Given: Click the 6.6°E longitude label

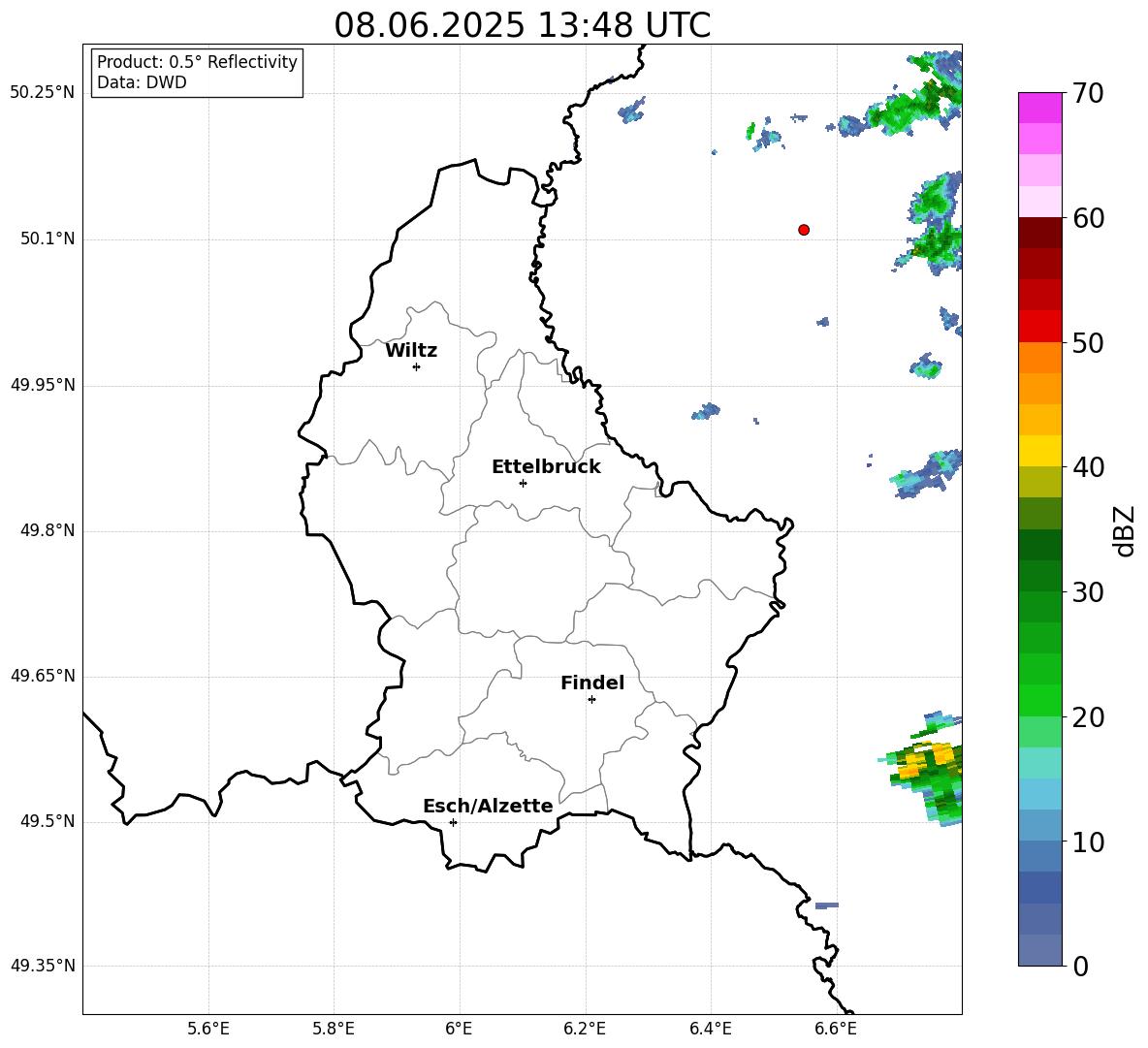Looking at the screenshot, I should coord(836,1029).
